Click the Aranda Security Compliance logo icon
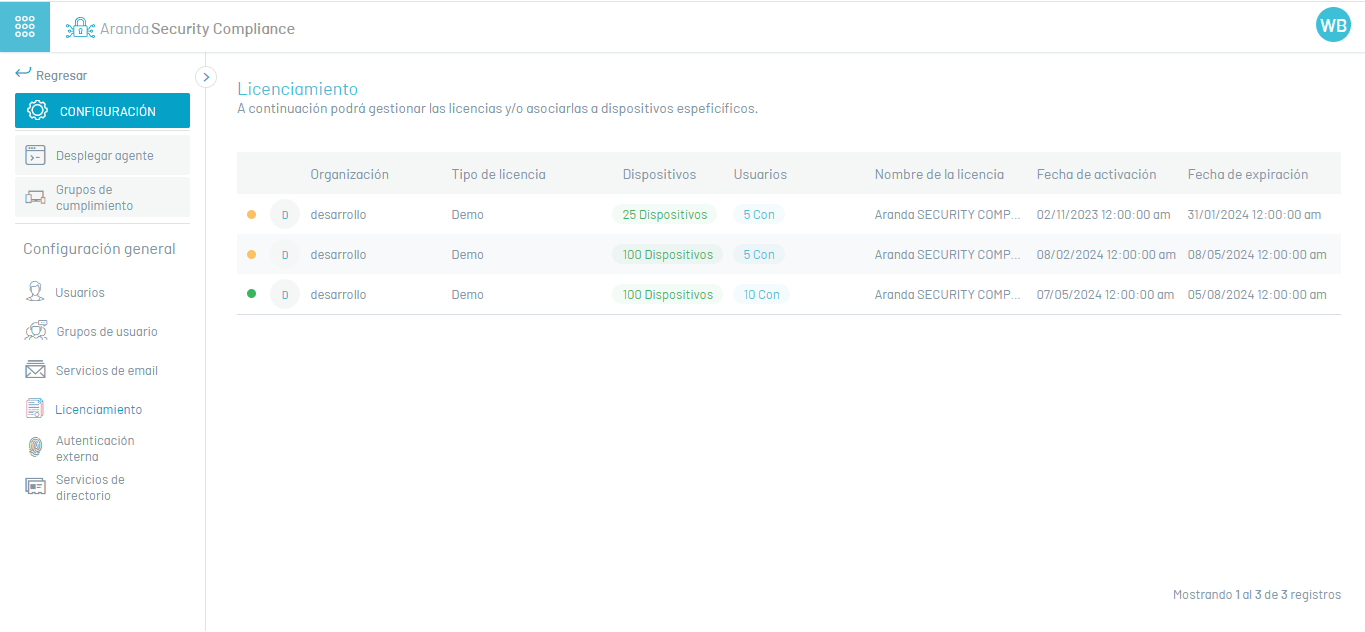 80,28
